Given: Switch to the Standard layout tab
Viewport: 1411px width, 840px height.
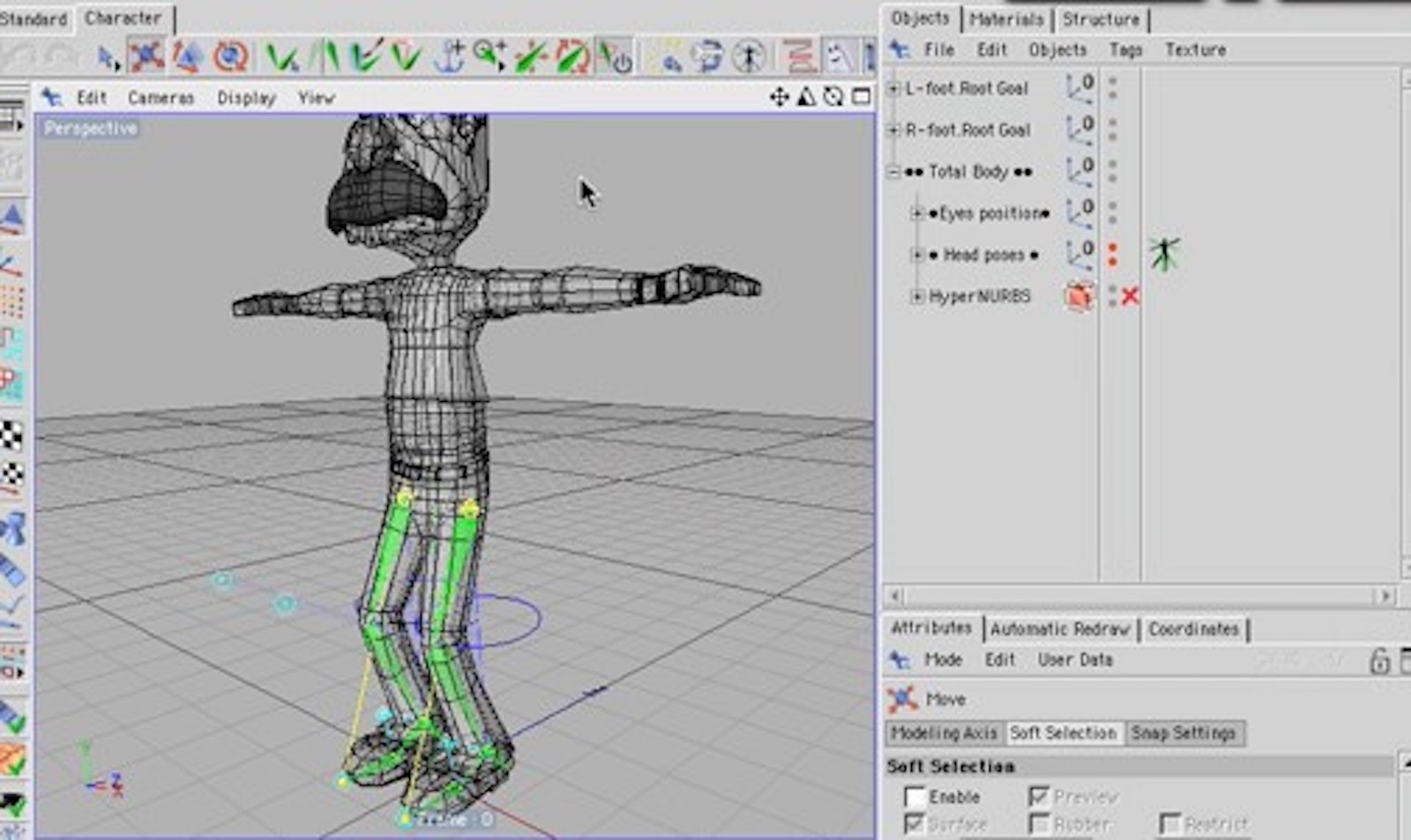Looking at the screenshot, I should pos(34,19).
